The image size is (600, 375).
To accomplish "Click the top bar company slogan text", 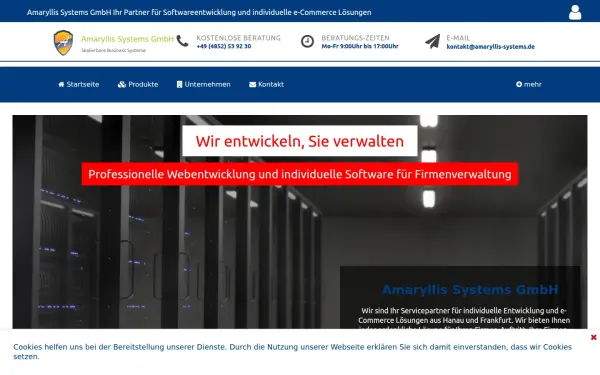I will coord(199,12).
